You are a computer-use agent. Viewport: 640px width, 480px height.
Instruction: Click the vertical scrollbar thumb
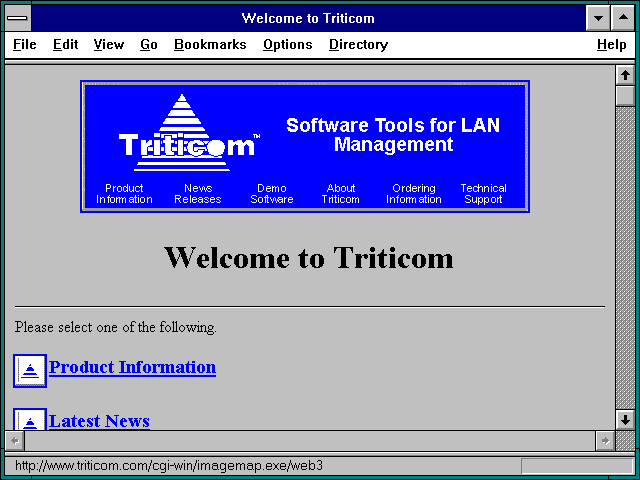625,96
